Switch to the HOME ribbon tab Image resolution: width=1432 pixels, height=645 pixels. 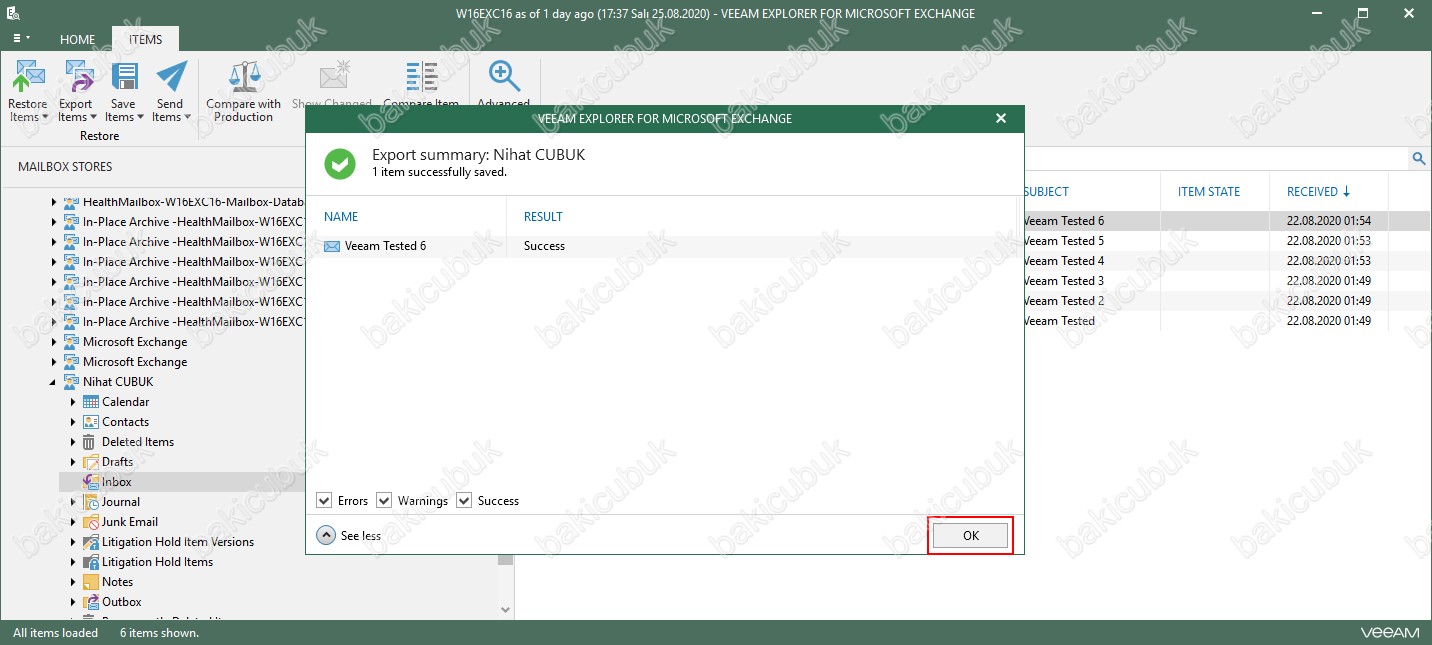[77, 39]
